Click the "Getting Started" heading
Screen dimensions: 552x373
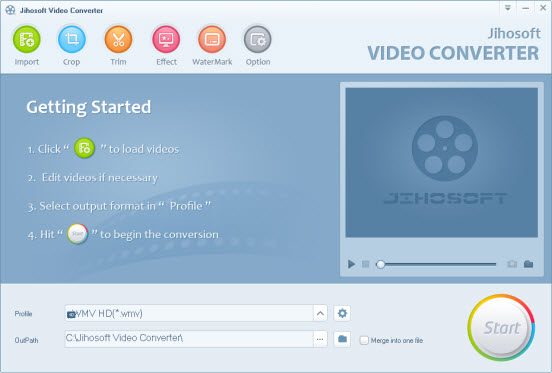tap(89, 107)
